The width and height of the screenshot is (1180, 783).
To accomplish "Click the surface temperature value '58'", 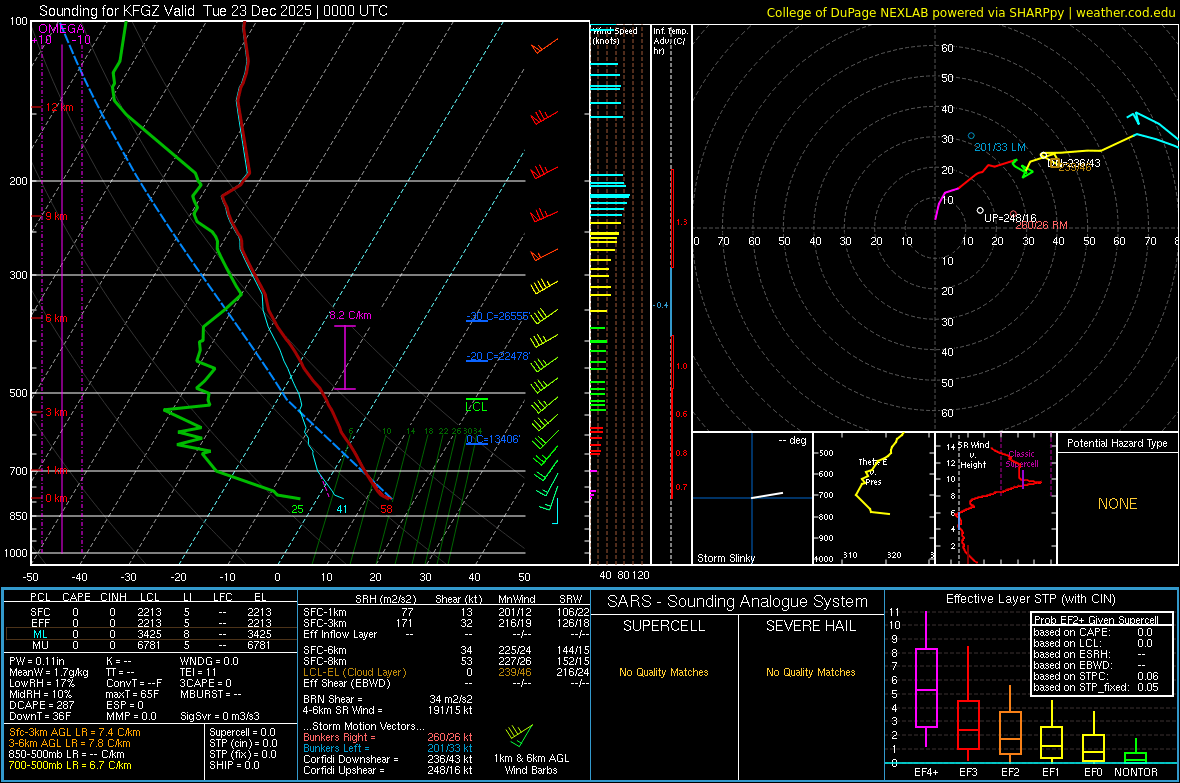I will click(x=386, y=509).
